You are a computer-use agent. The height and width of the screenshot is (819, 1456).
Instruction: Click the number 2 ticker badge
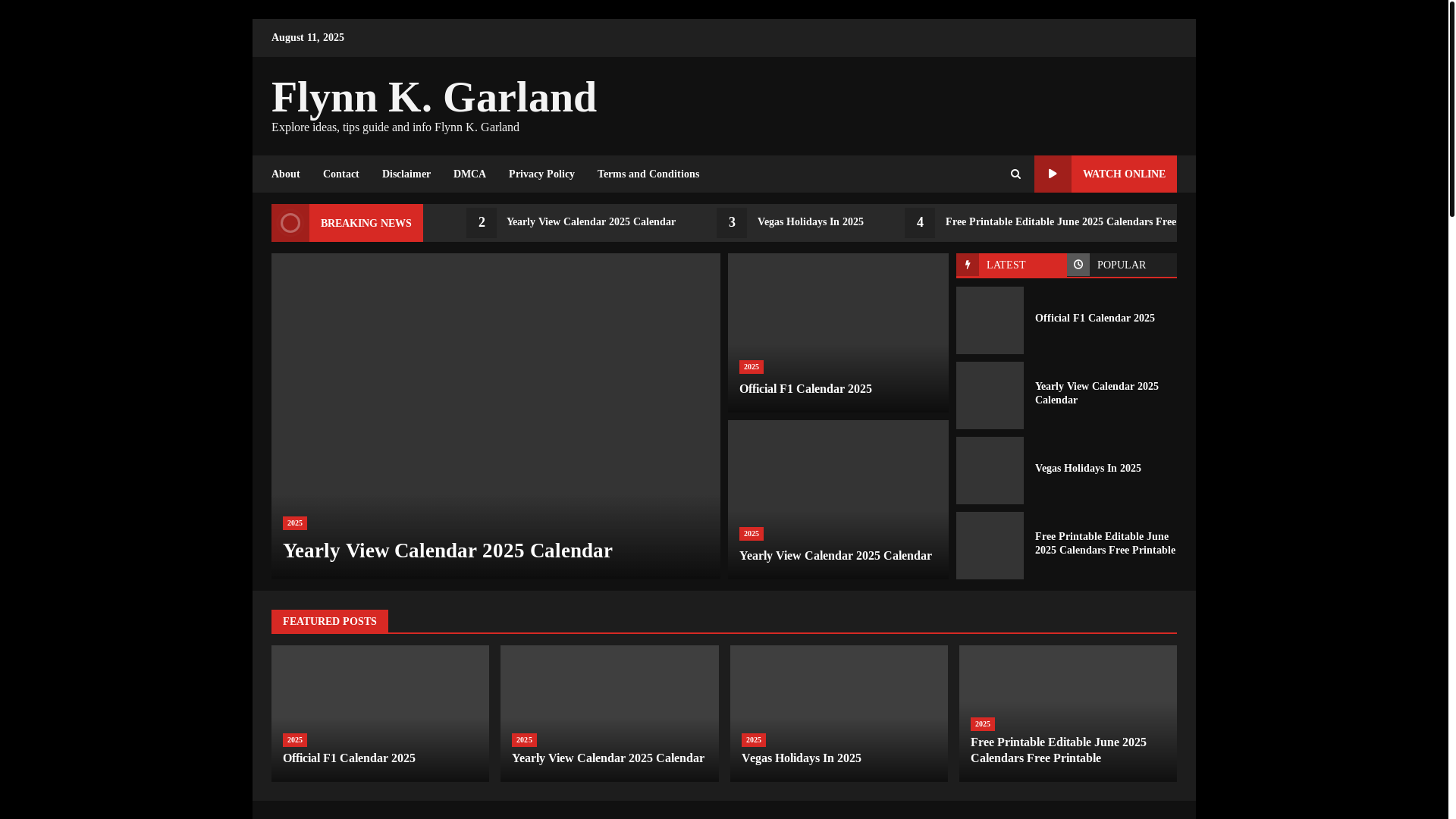(x=482, y=223)
